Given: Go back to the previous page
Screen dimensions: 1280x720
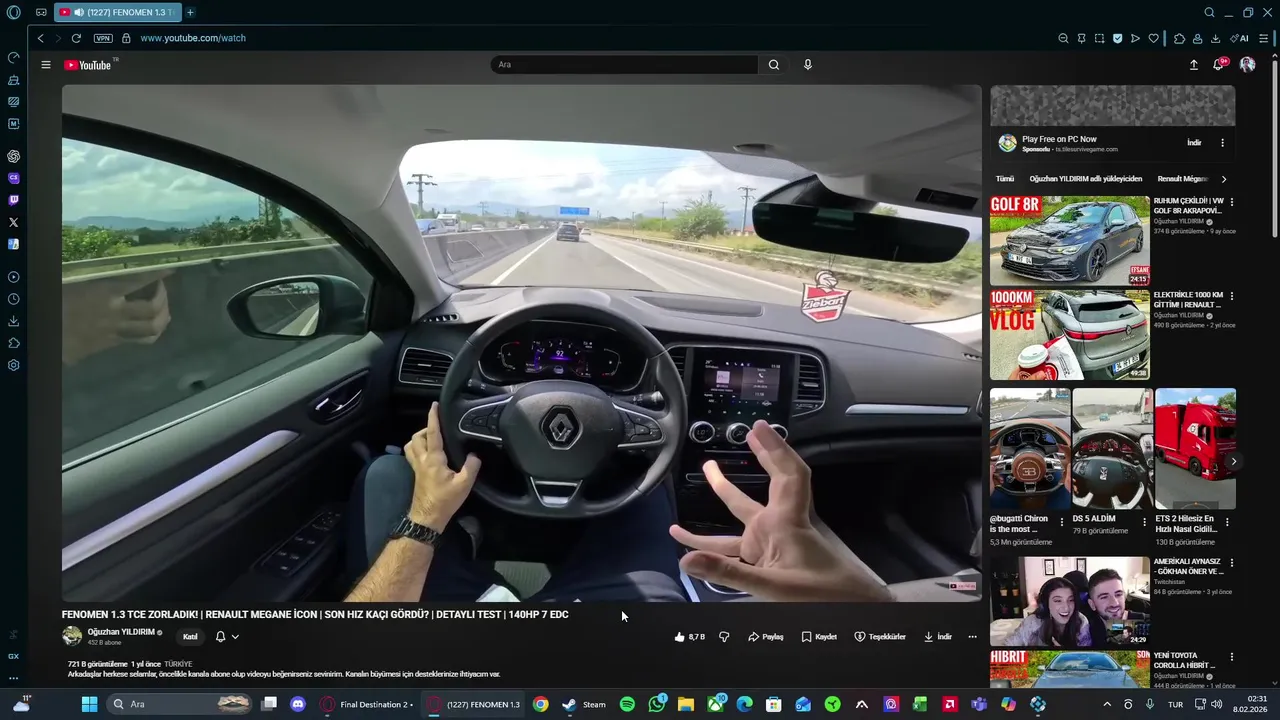Looking at the screenshot, I should pyautogui.click(x=40, y=38).
